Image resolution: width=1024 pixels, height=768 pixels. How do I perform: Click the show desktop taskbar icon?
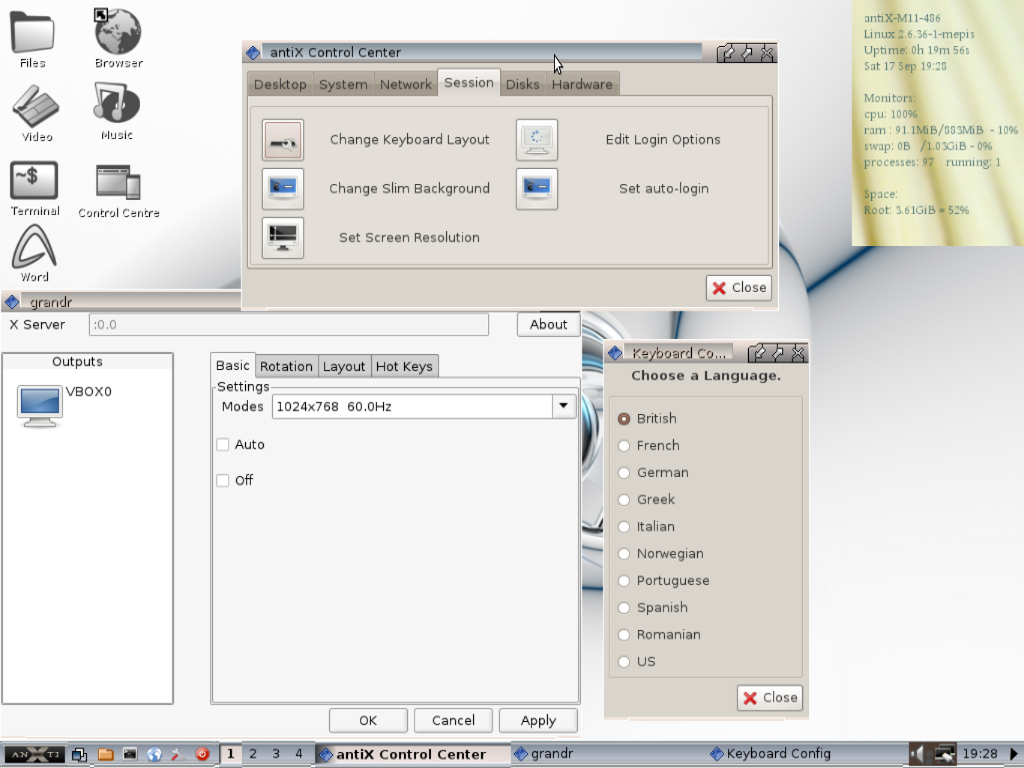coord(79,754)
